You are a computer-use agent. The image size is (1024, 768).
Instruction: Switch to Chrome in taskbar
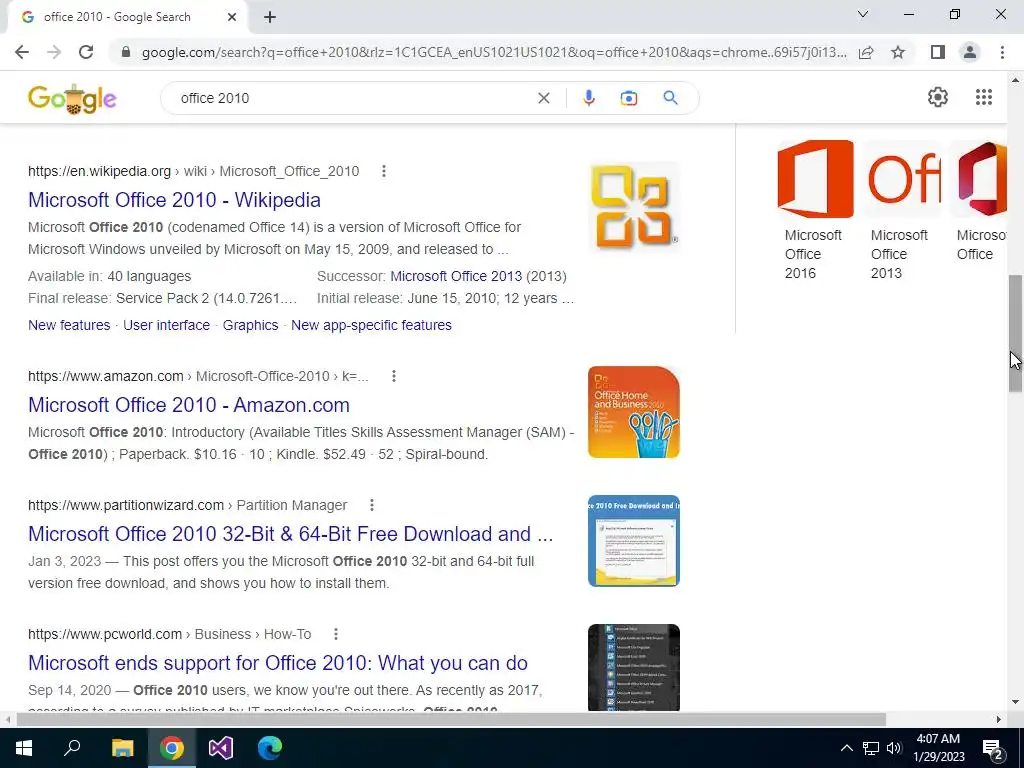point(172,748)
